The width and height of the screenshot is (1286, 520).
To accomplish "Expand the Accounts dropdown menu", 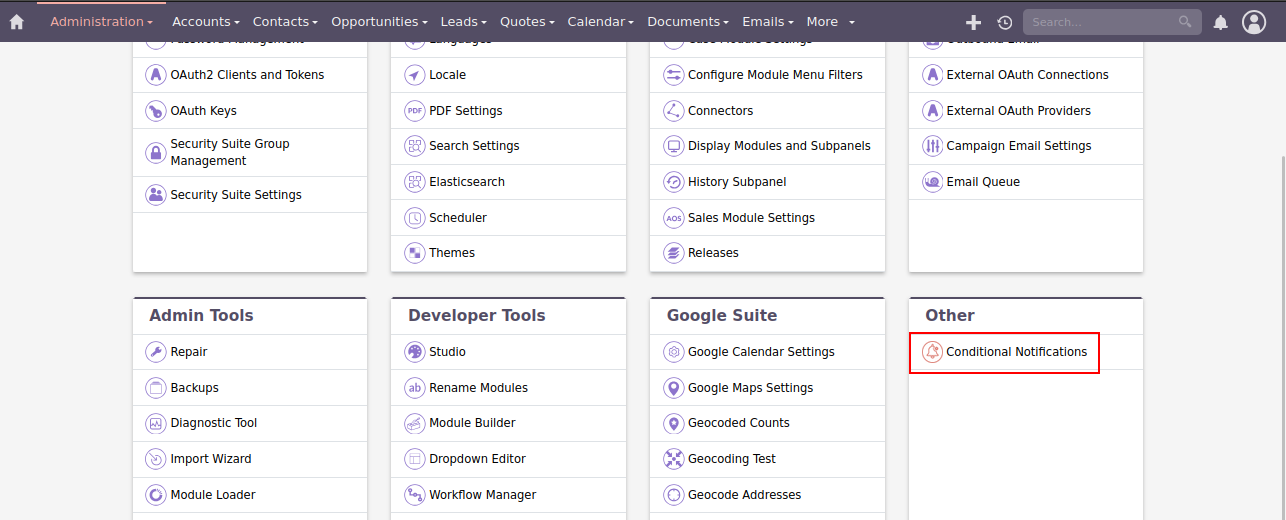I will (x=205, y=22).
